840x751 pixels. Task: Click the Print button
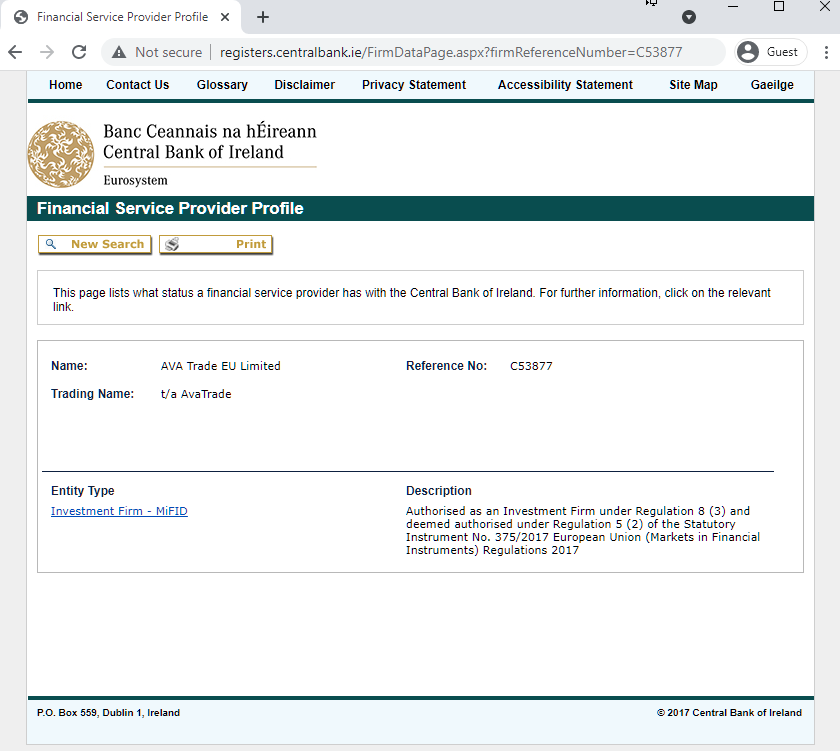pos(216,244)
